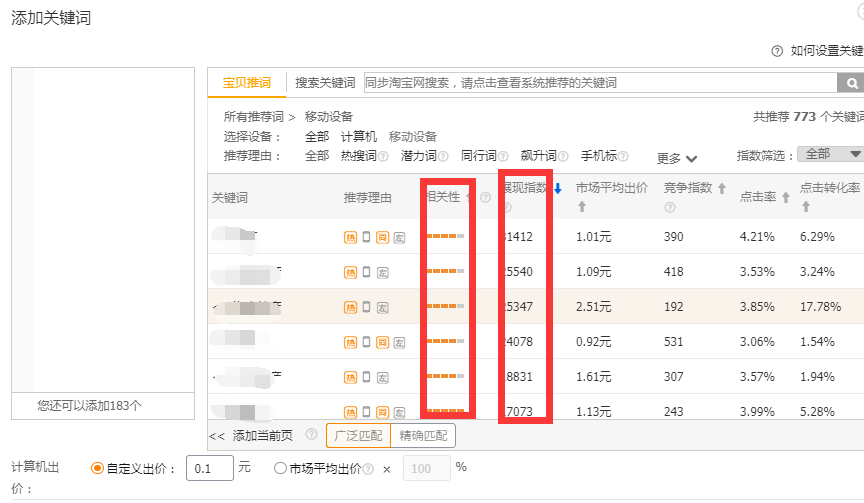This screenshot has height=503, width=864.
Task: Sort by 竞争指数 column arrow
Action: 722,188
